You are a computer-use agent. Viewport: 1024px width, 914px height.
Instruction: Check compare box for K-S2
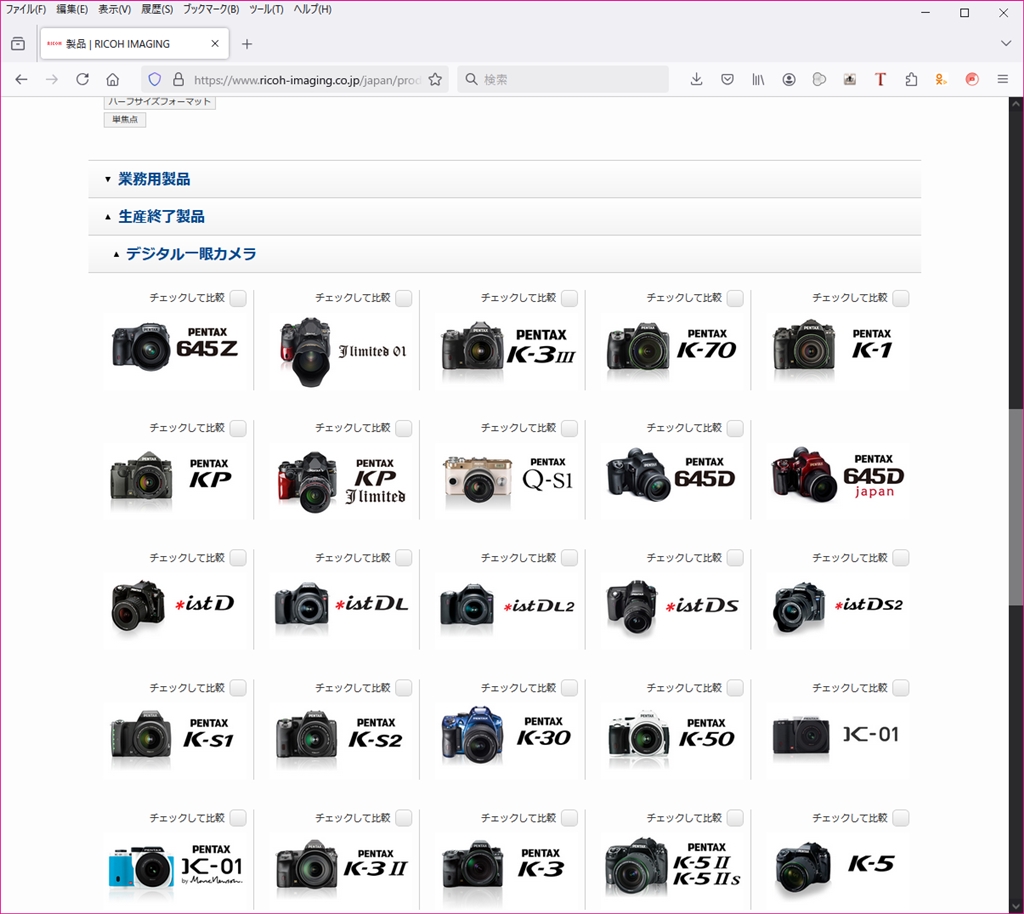pos(404,688)
